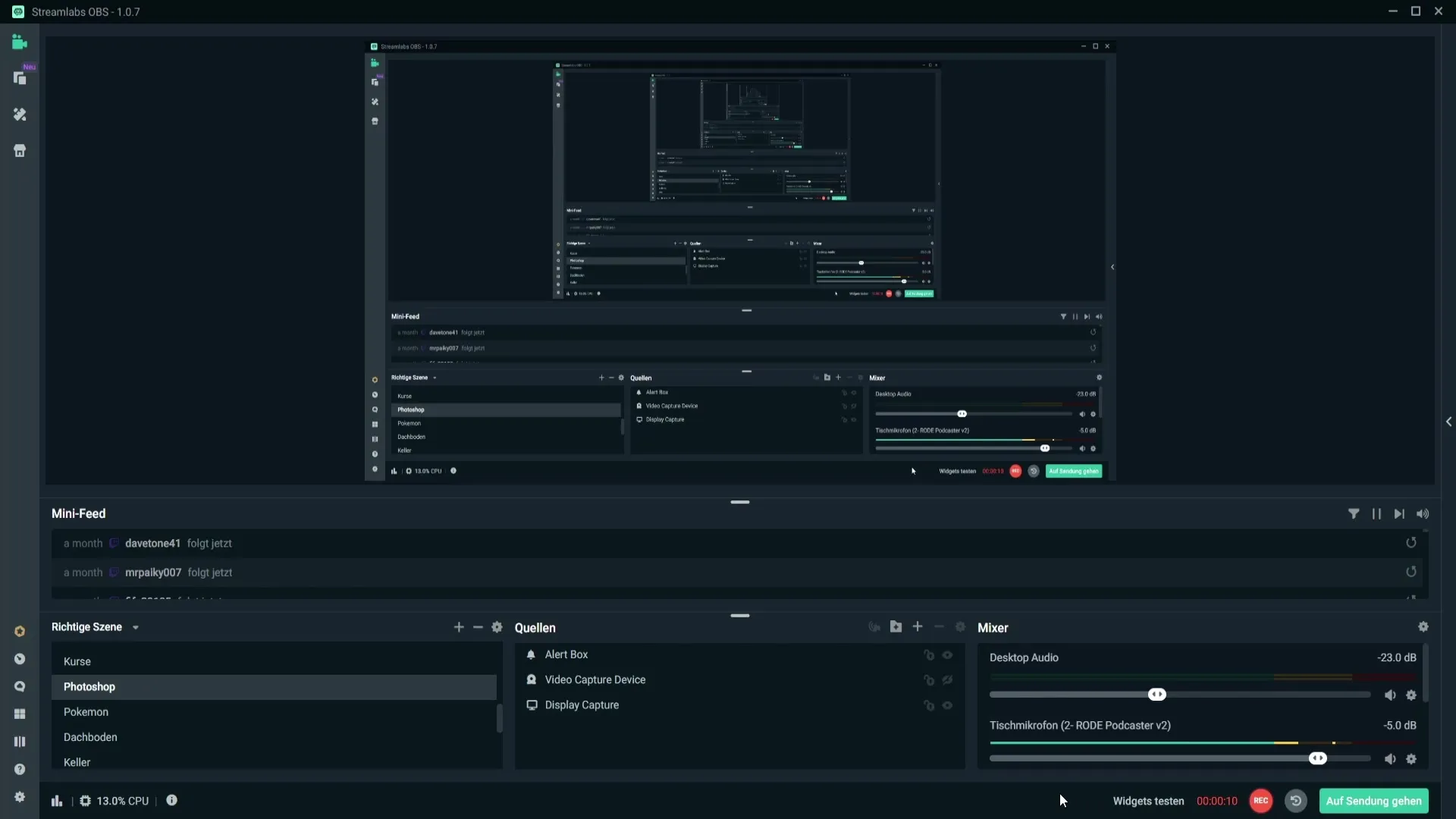Open the help question mark icon
This screenshot has width=1456, height=819.
[20, 769]
